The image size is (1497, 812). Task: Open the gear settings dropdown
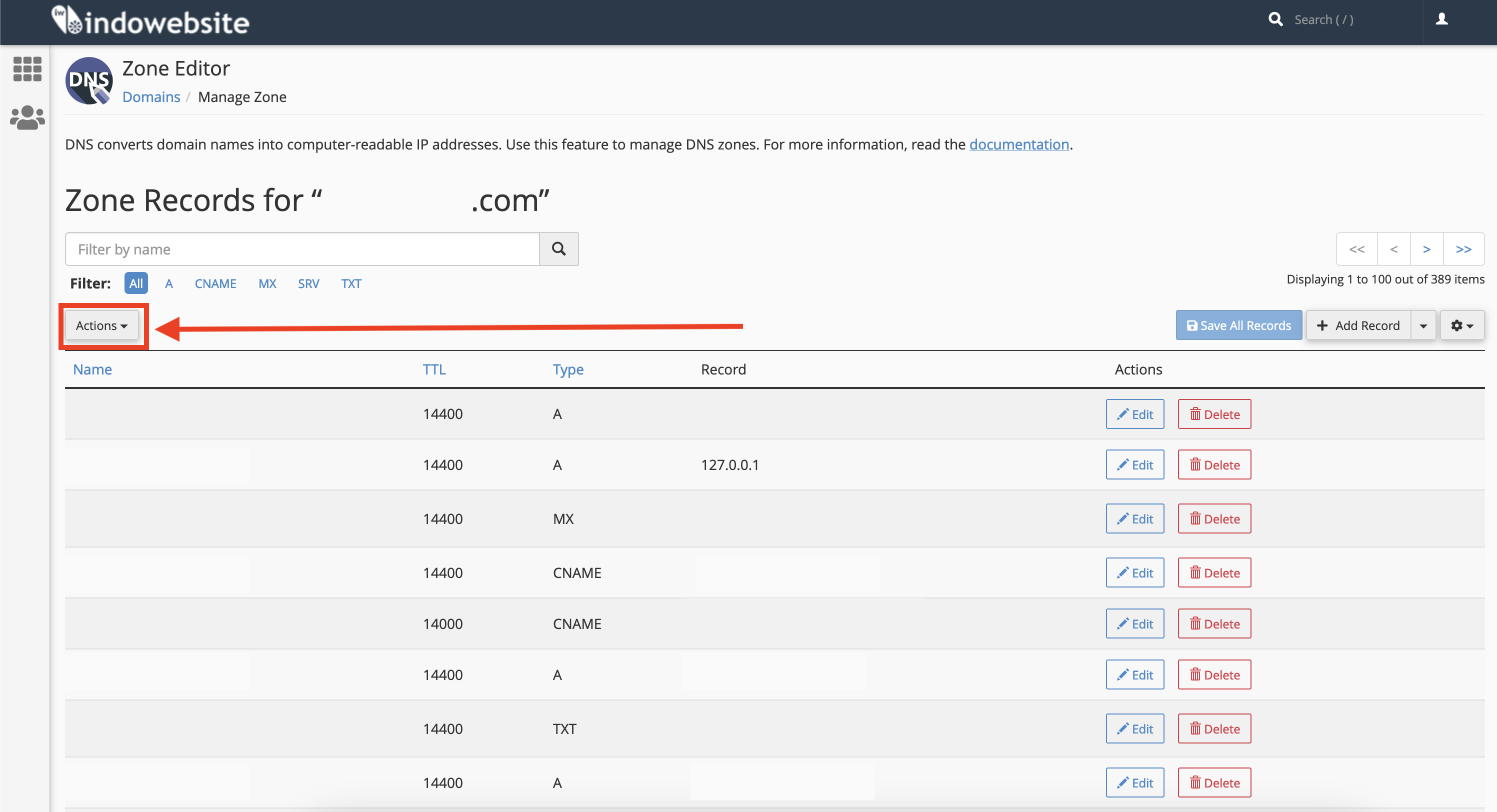click(1462, 325)
